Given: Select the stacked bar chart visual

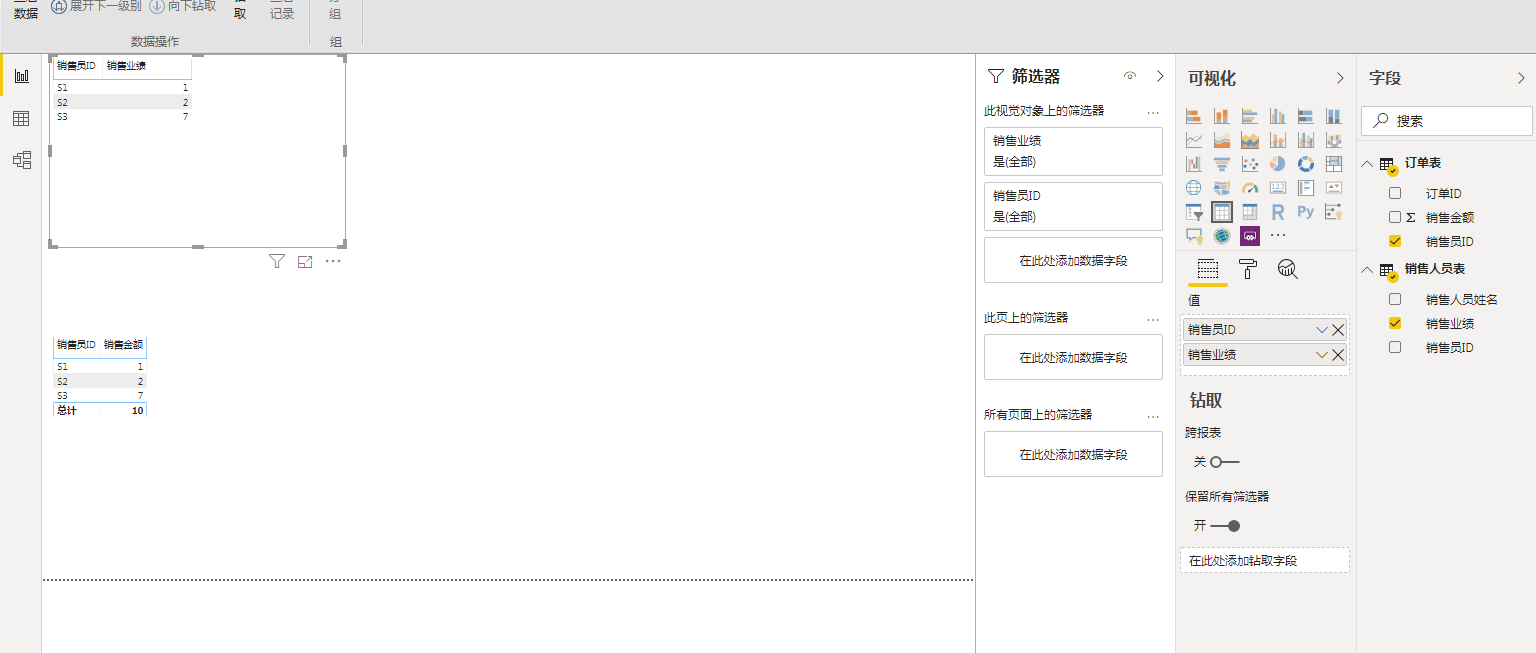Looking at the screenshot, I should click(1193, 116).
